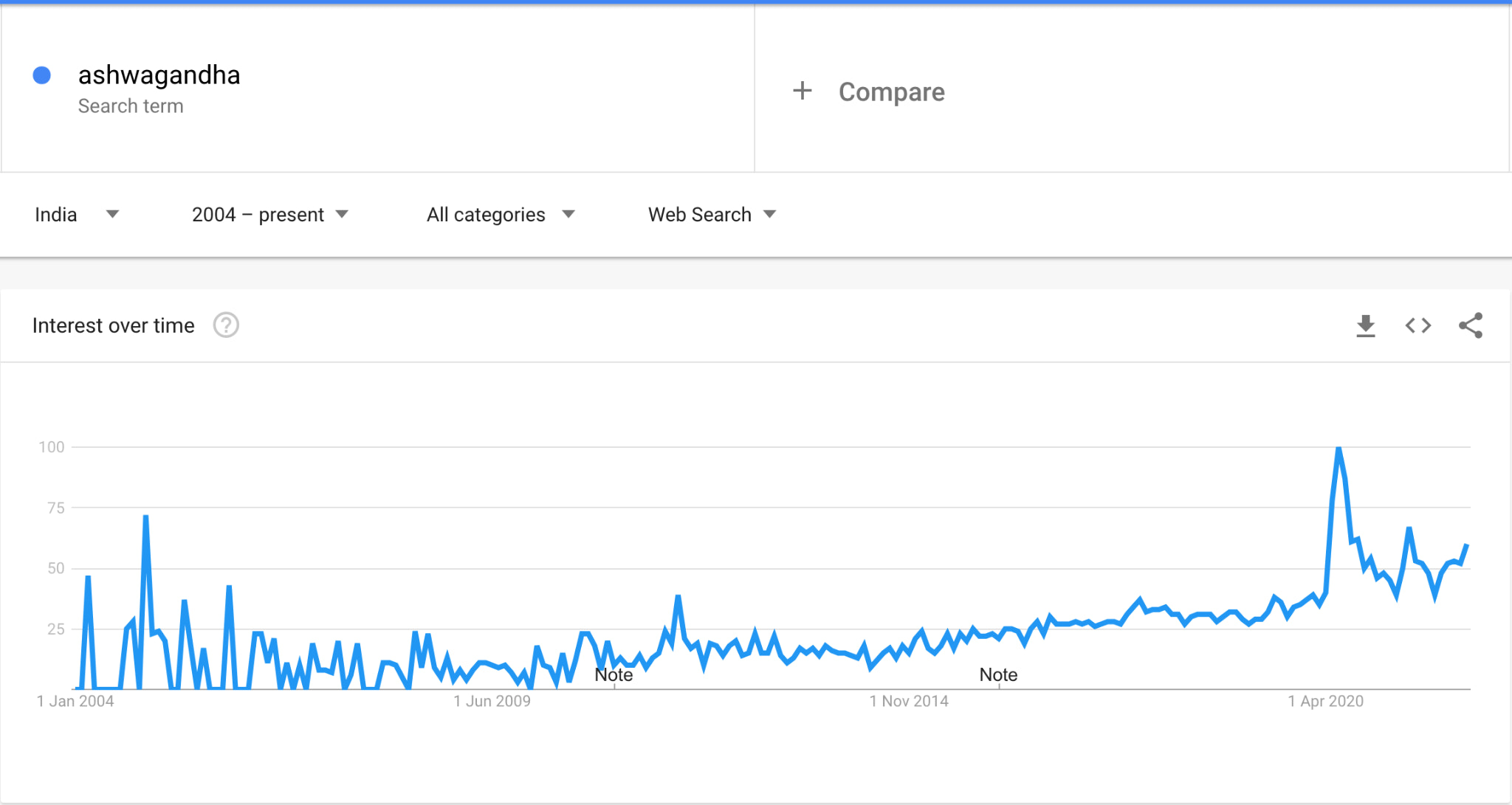
Task: Click the plus icon beside Compare
Action: [x=803, y=91]
